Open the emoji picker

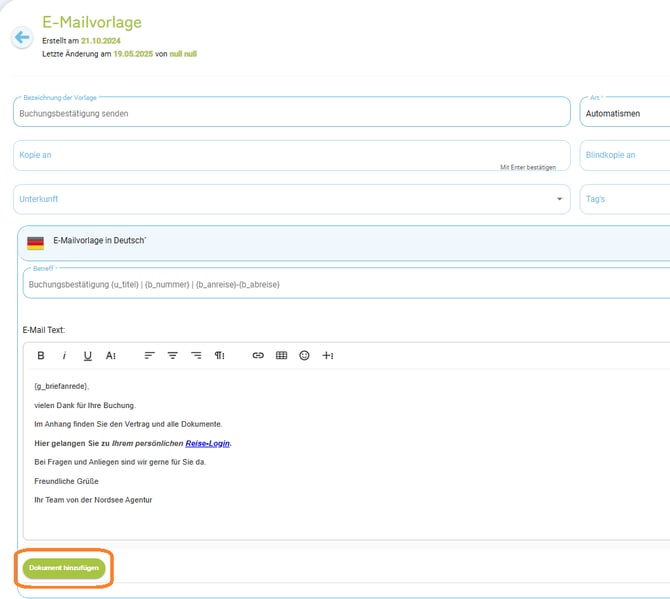point(304,355)
